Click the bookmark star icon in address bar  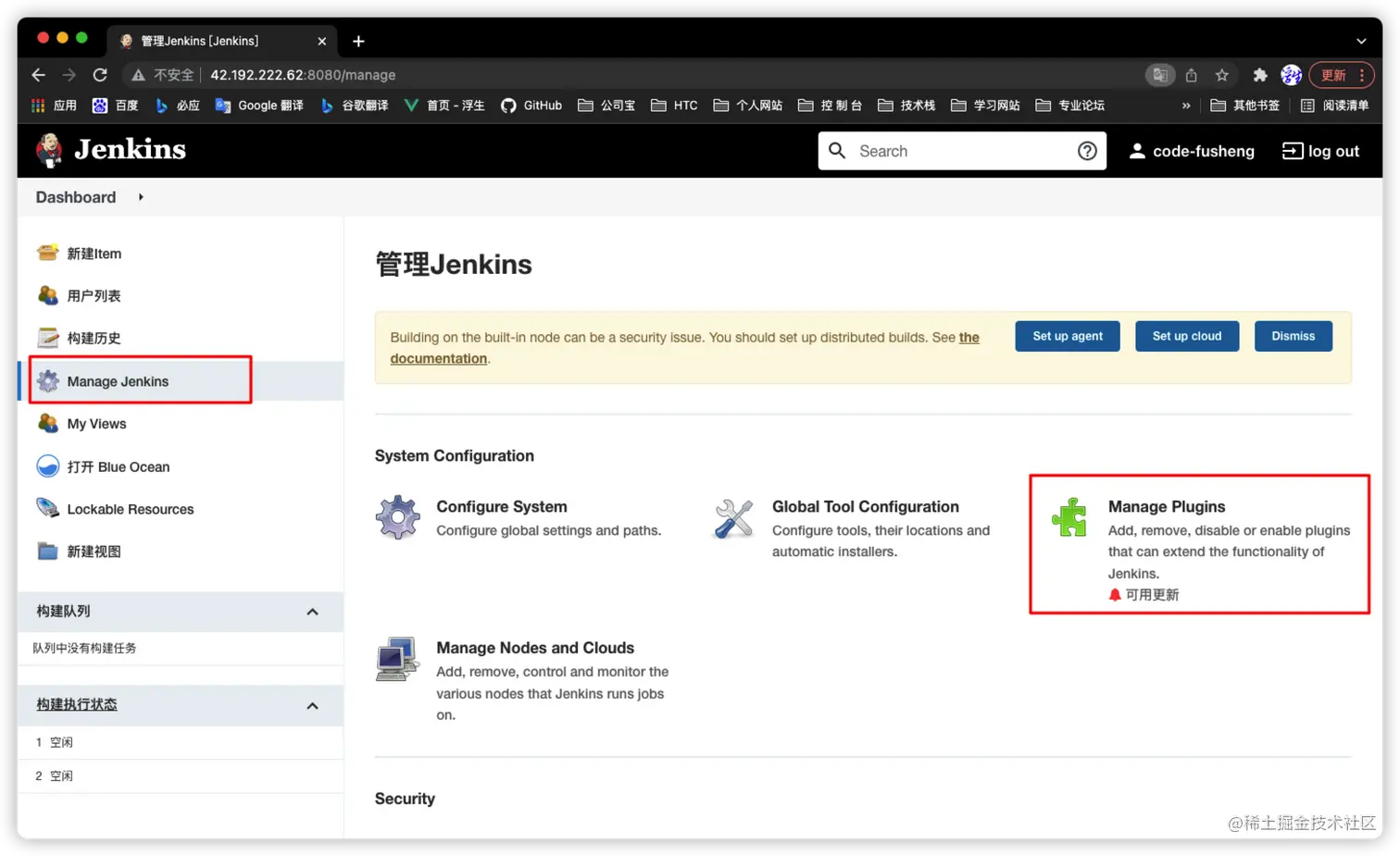coord(1222,75)
